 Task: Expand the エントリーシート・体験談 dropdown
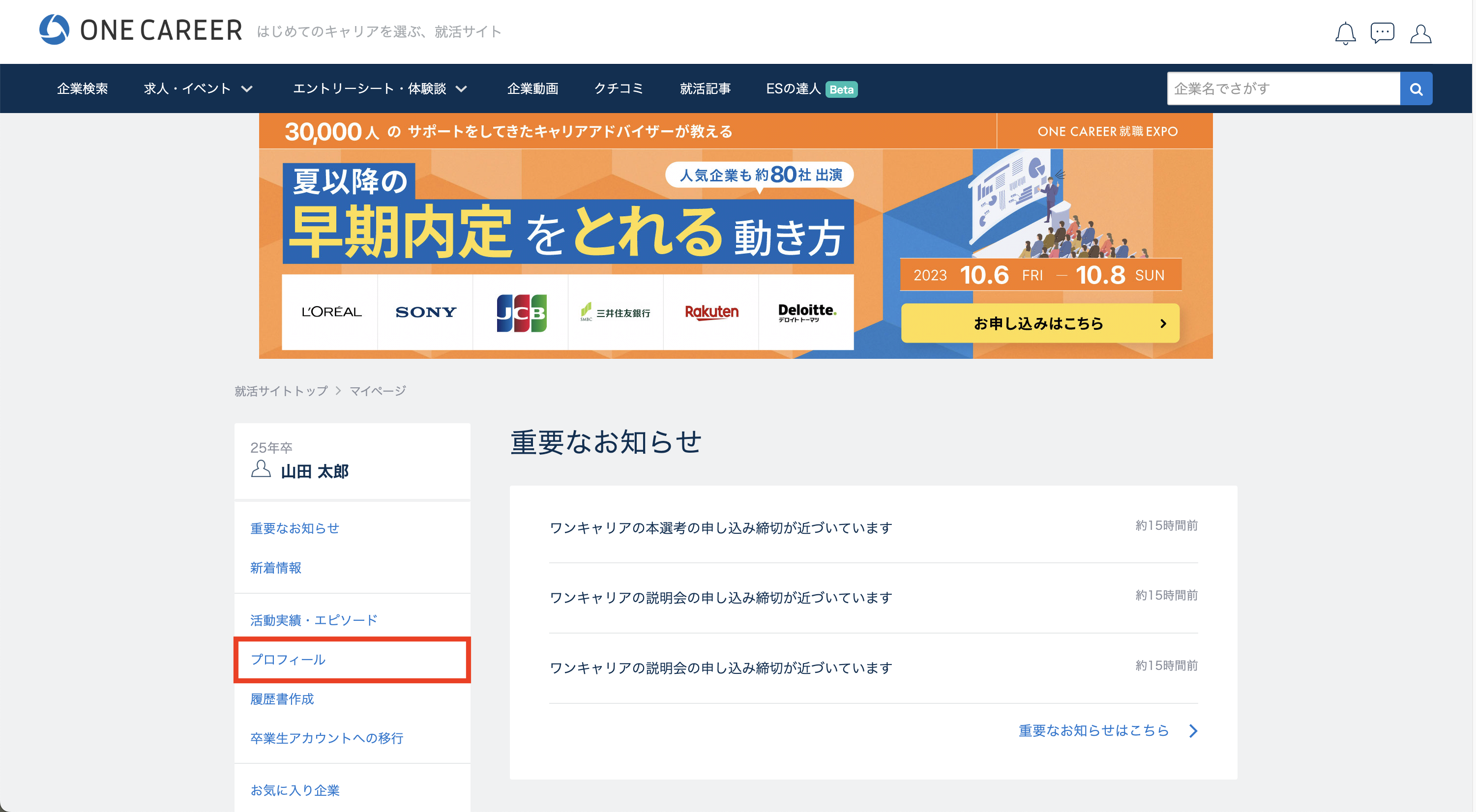[x=380, y=89]
